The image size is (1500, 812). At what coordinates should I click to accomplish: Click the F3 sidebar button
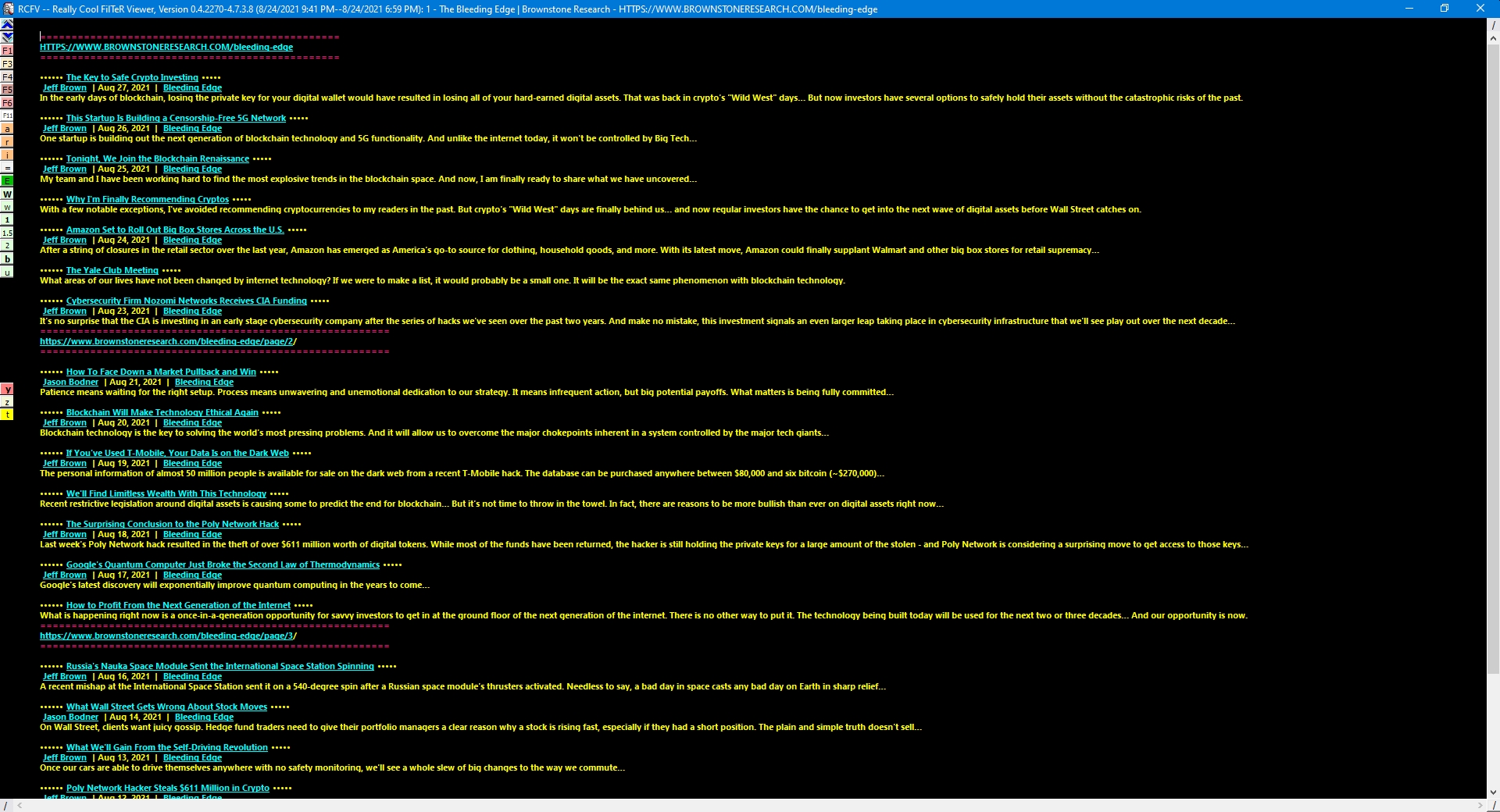7,64
